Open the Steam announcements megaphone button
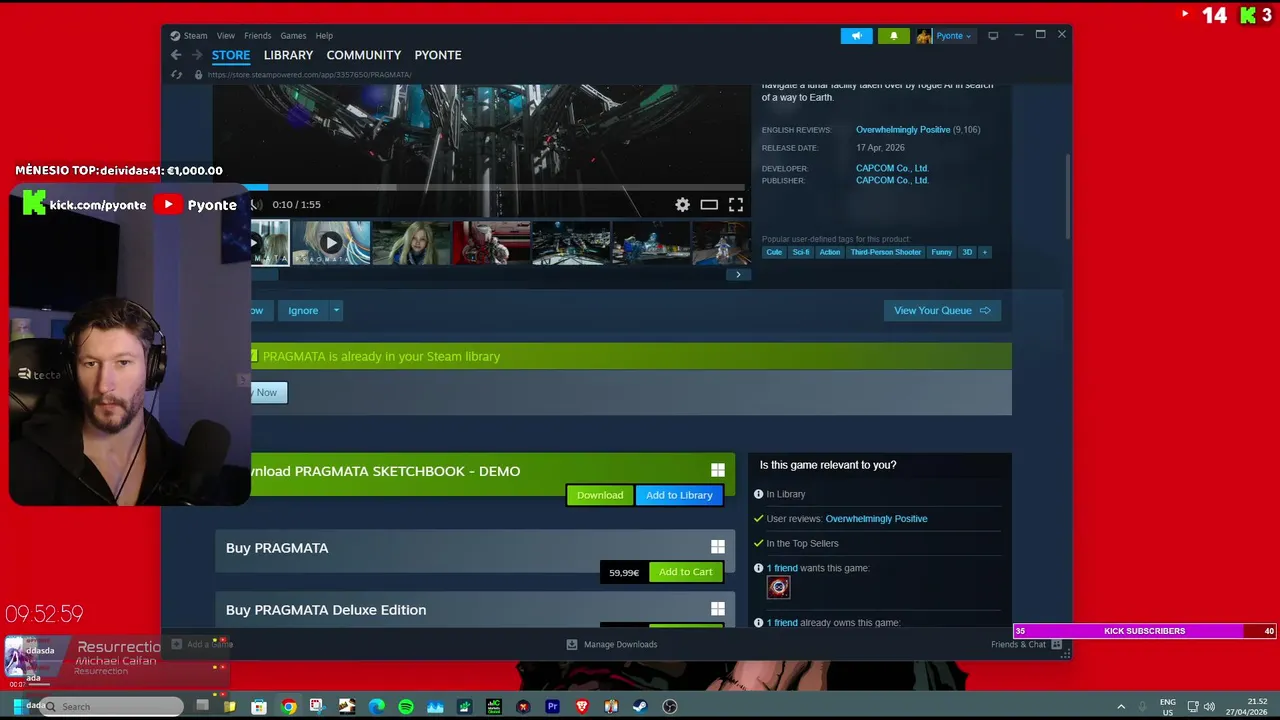1280x720 pixels. pyautogui.click(x=856, y=36)
